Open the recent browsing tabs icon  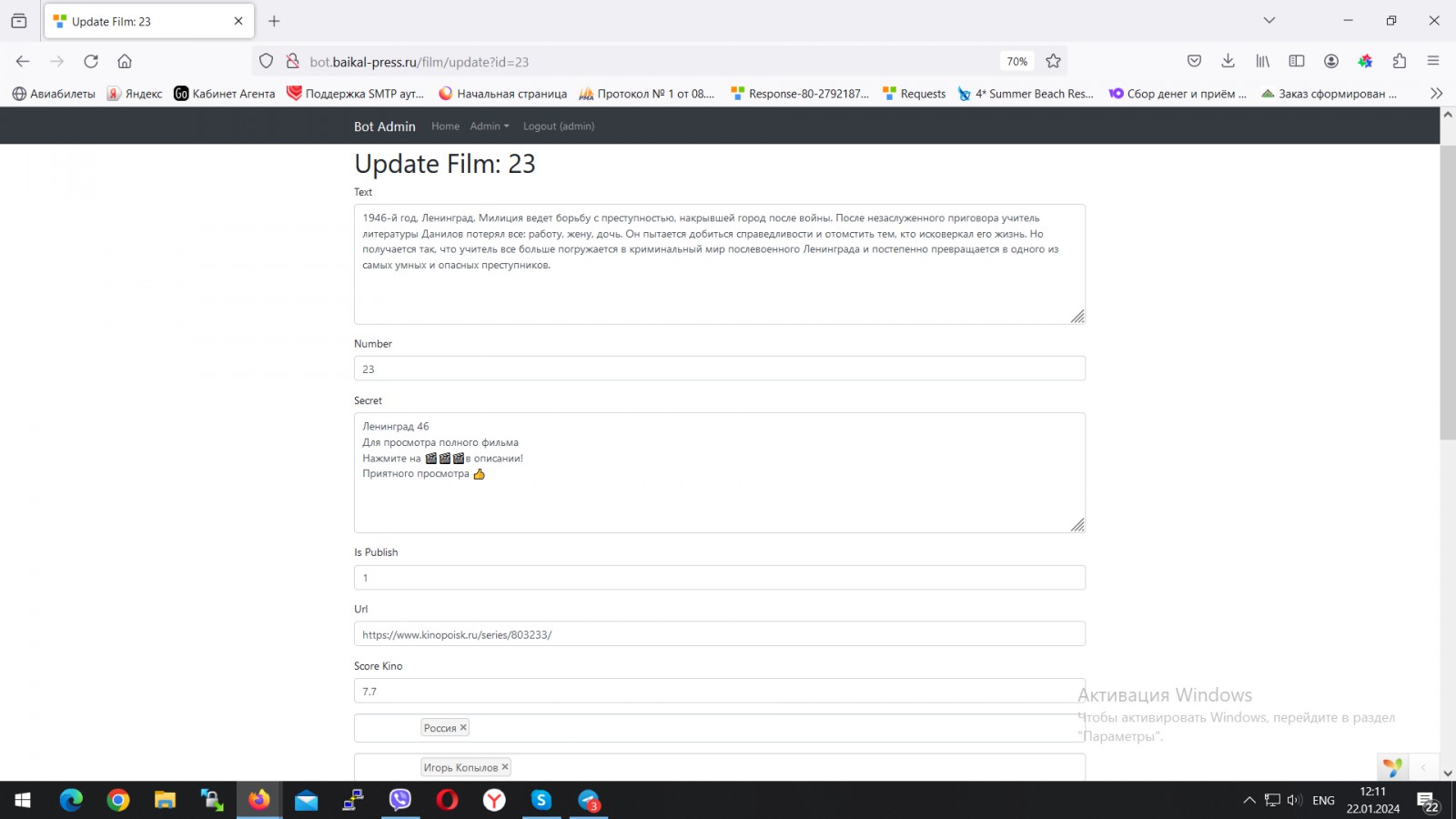pyautogui.click(x=19, y=21)
